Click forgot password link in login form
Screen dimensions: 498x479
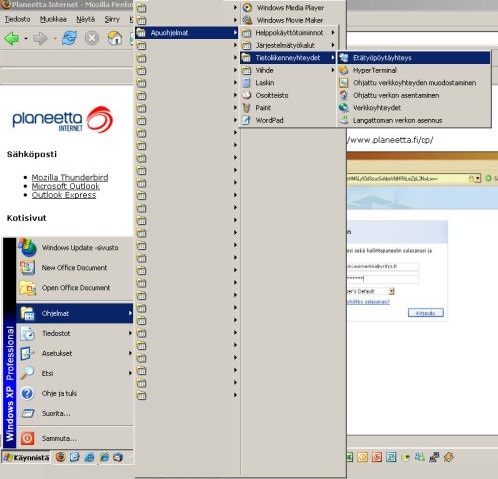coord(368,302)
